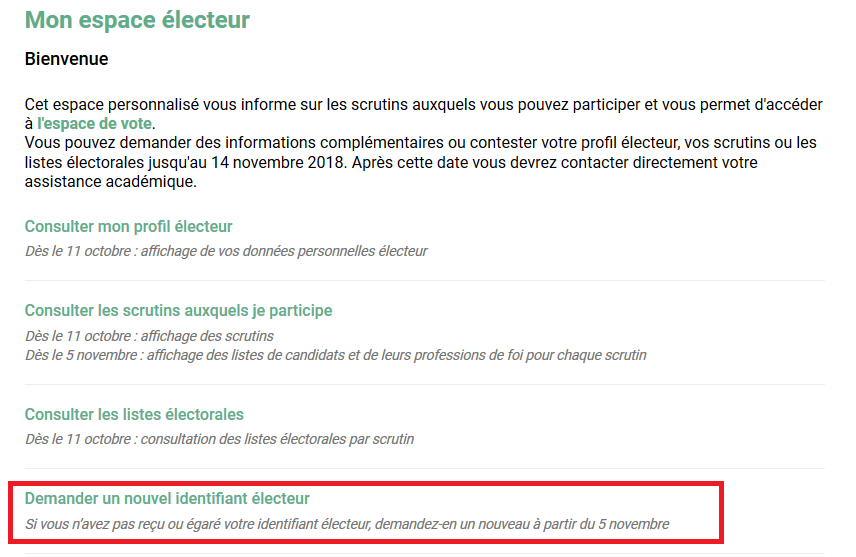Click "Demander un nouvel identifiant électeur"

[x=167, y=498]
